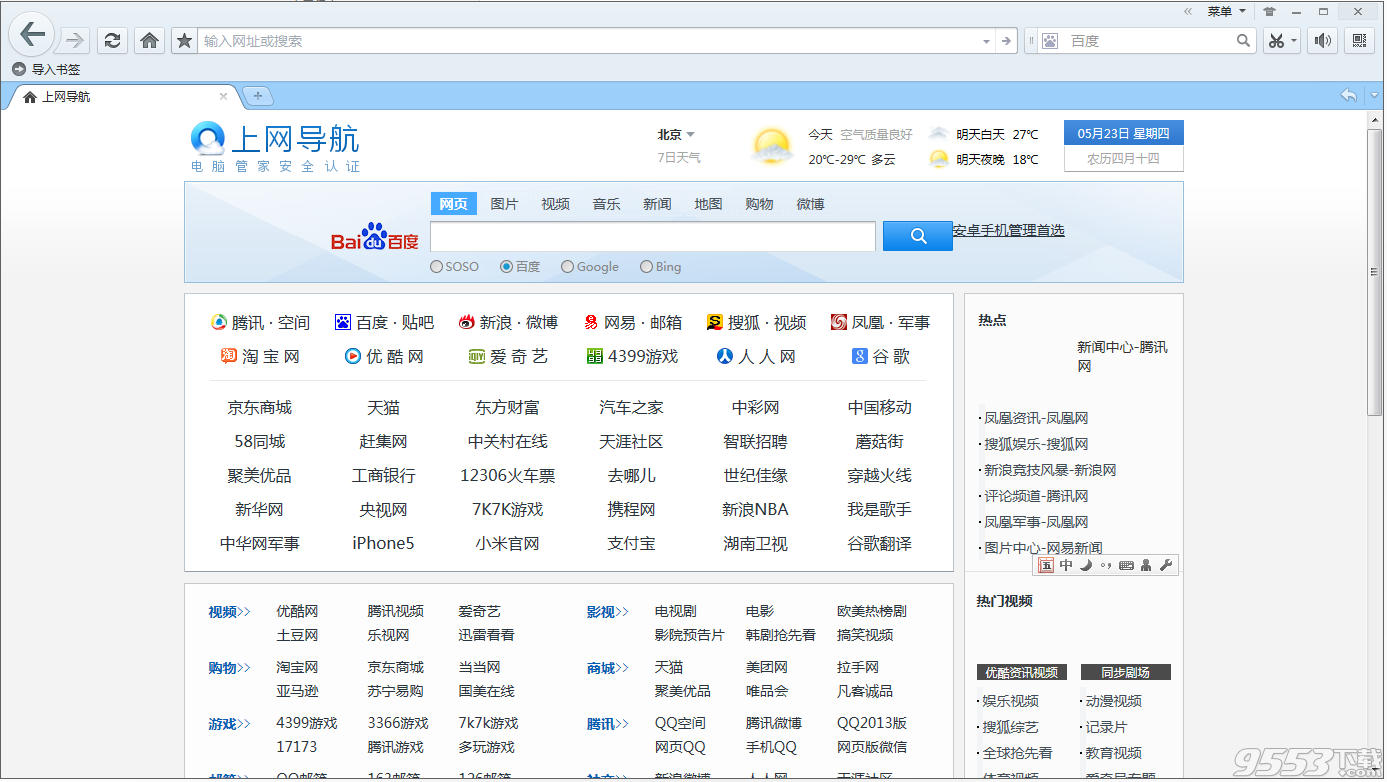Click the 4399 games icon link
The image size is (1387, 782).
click(595, 356)
